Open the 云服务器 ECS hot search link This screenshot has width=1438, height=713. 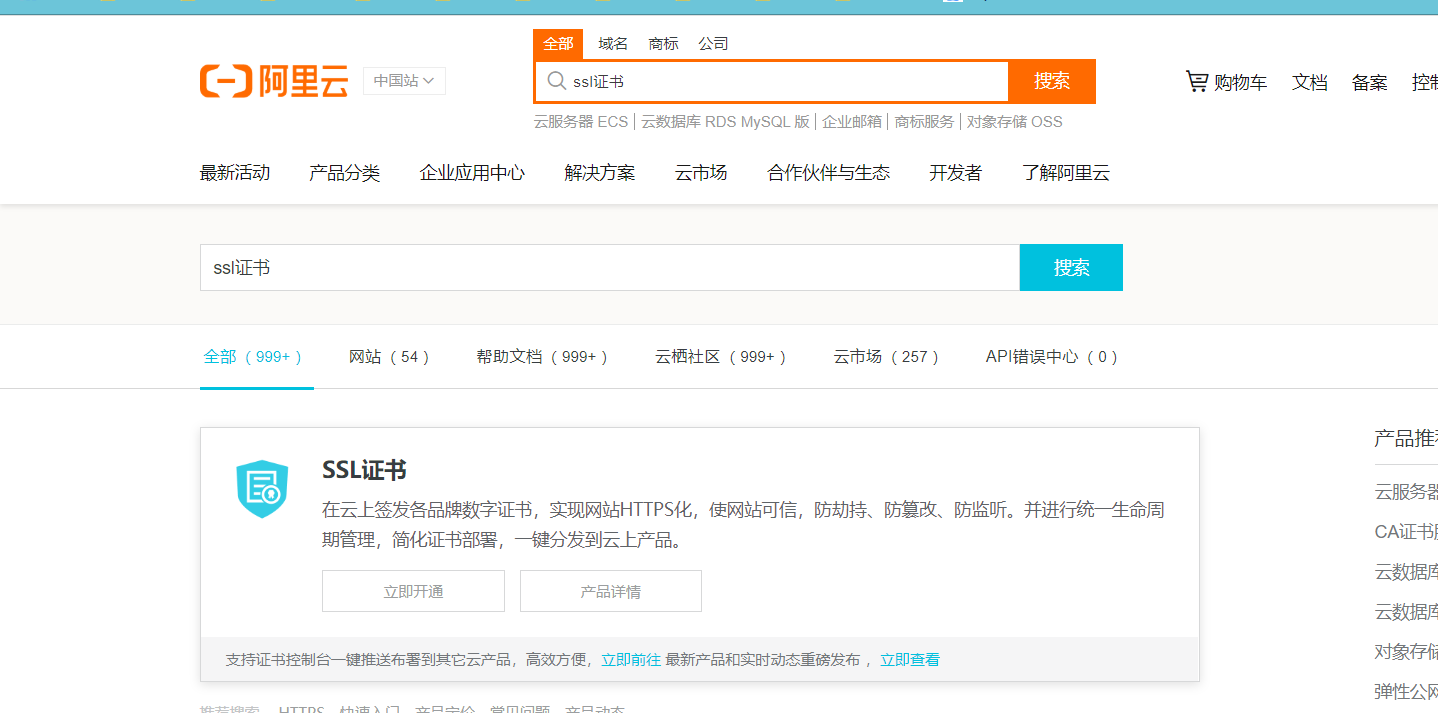tap(581, 122)
